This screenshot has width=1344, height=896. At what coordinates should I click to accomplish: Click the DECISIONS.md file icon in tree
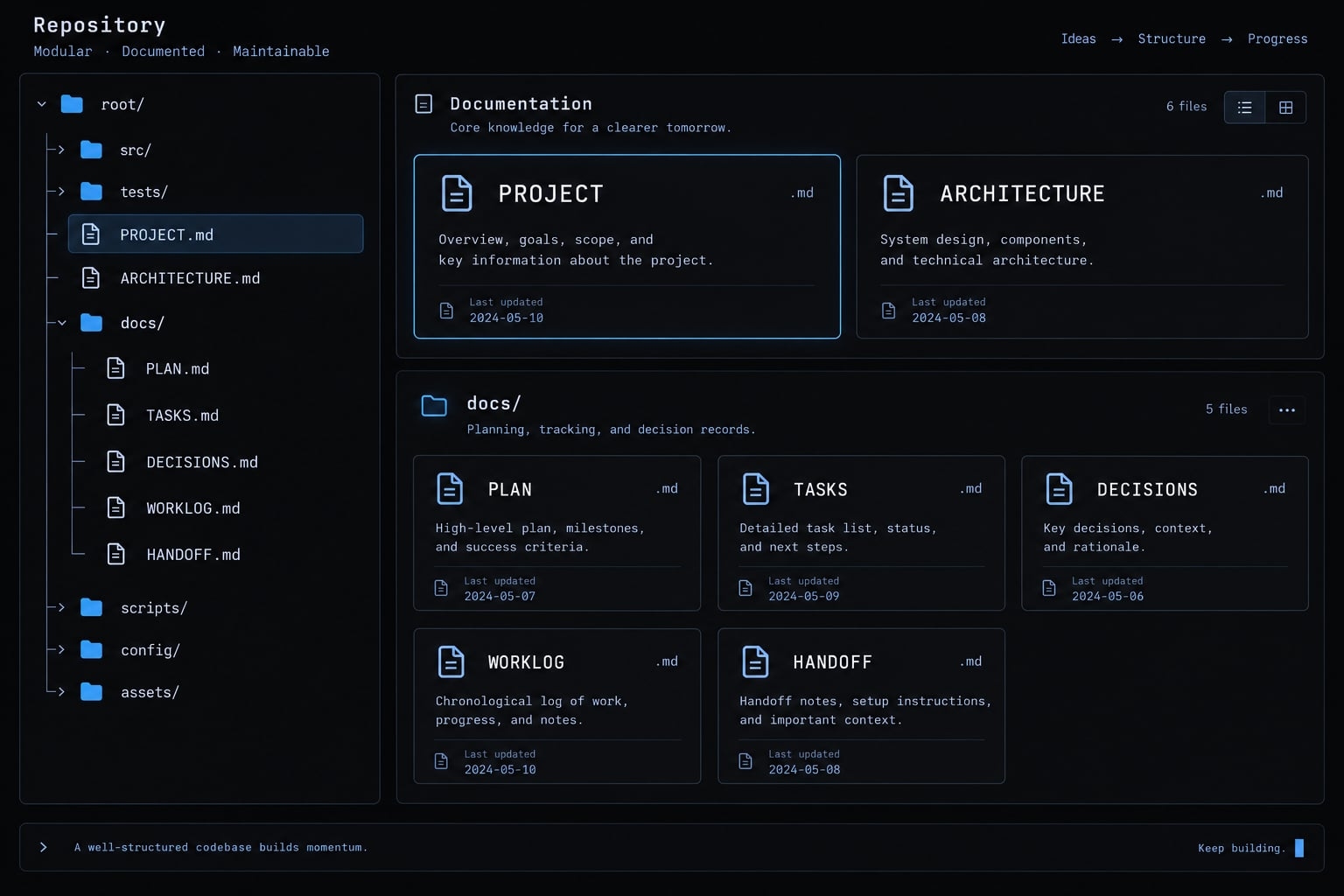pos(115,461)
